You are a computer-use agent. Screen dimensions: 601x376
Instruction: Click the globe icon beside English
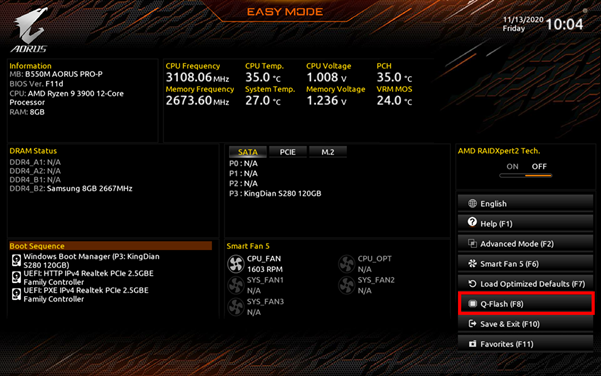point(472,204)
